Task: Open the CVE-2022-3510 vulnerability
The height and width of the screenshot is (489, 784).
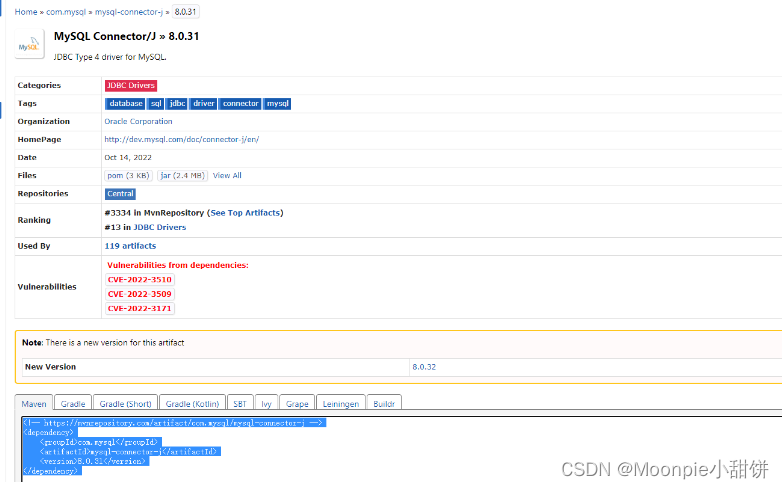Action: pyautogui.click(x=140, y=280)
